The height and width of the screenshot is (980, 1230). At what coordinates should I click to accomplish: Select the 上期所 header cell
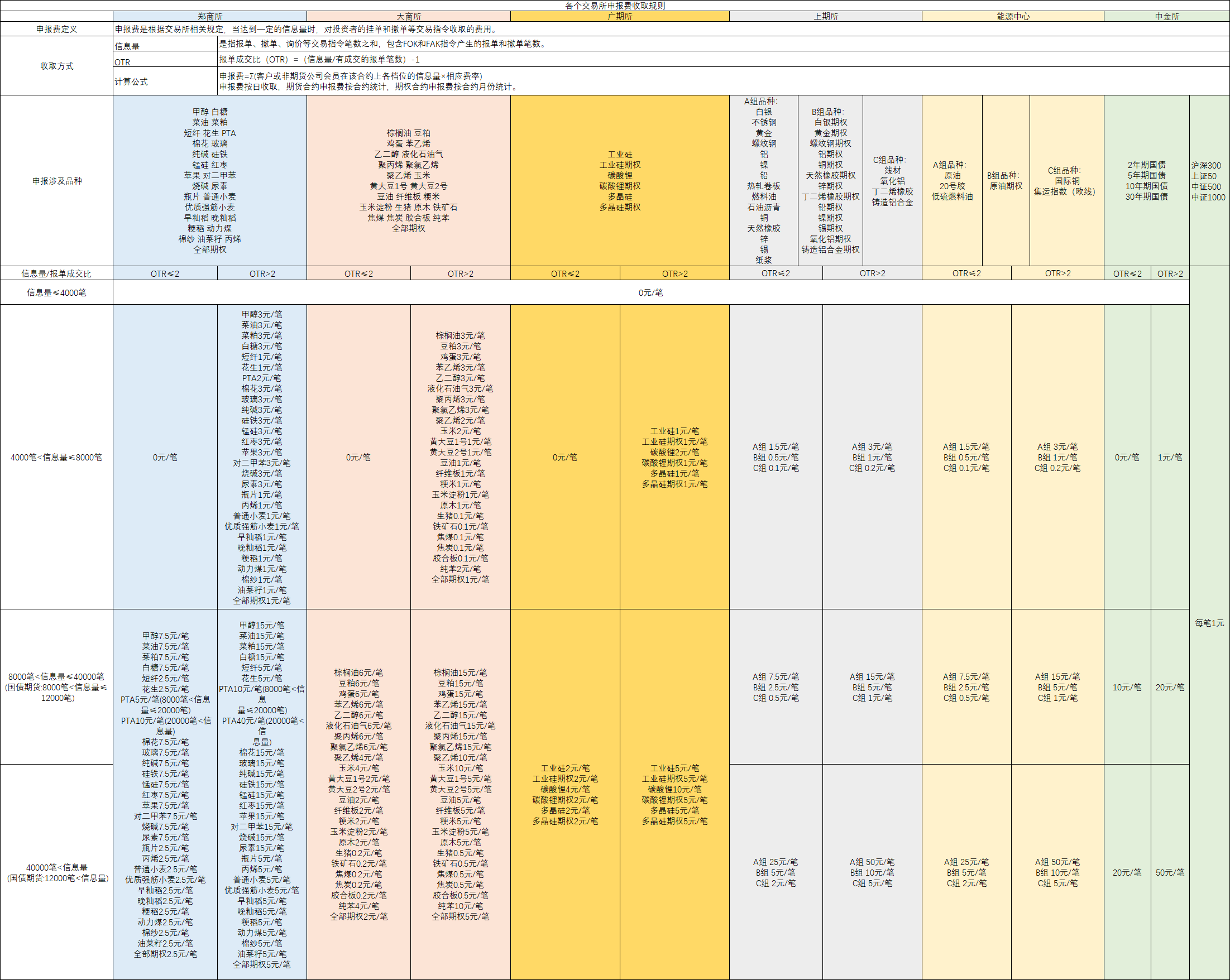point(826,17)
